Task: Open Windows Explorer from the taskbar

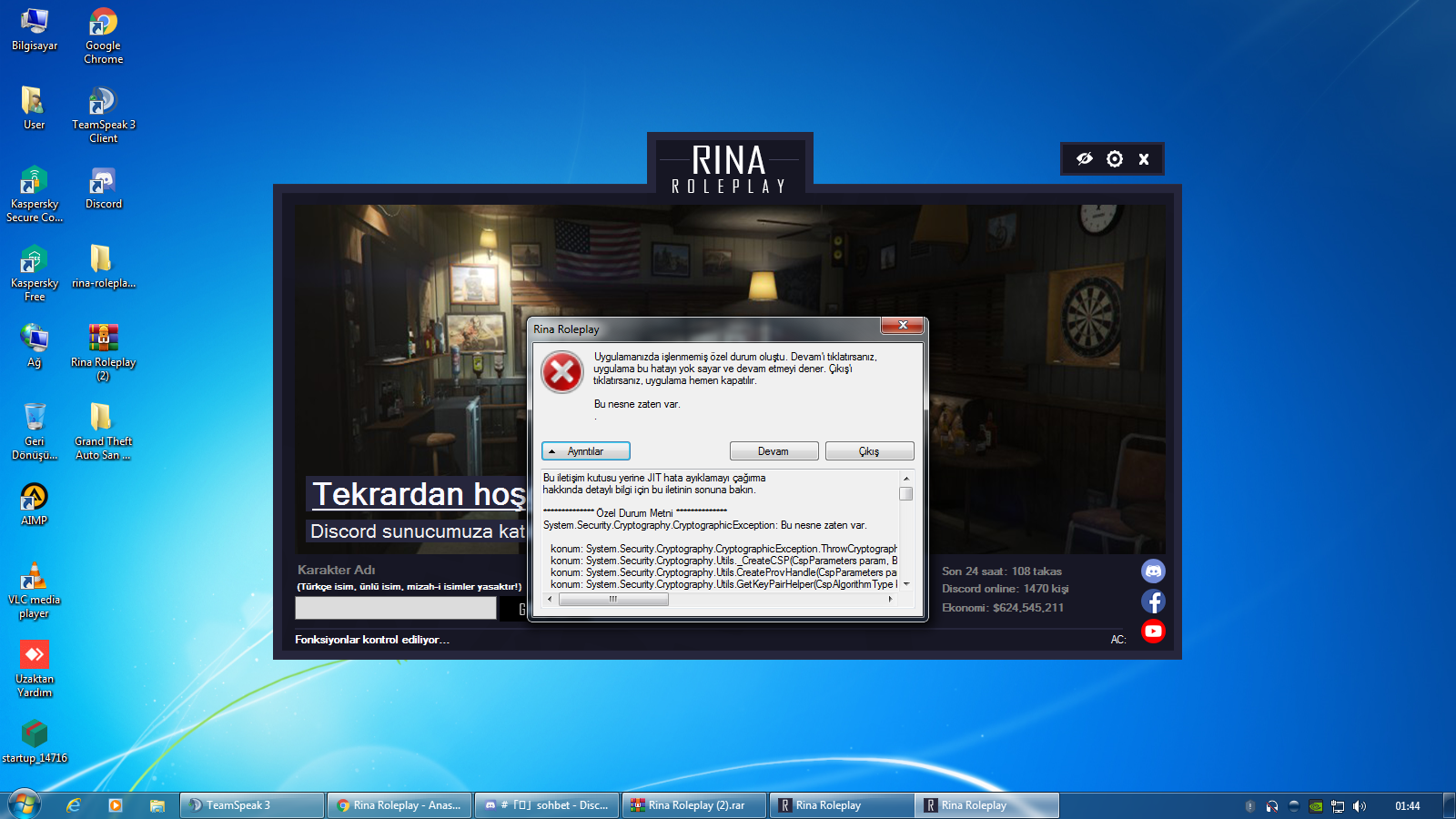Action: [x=157, y=805]
